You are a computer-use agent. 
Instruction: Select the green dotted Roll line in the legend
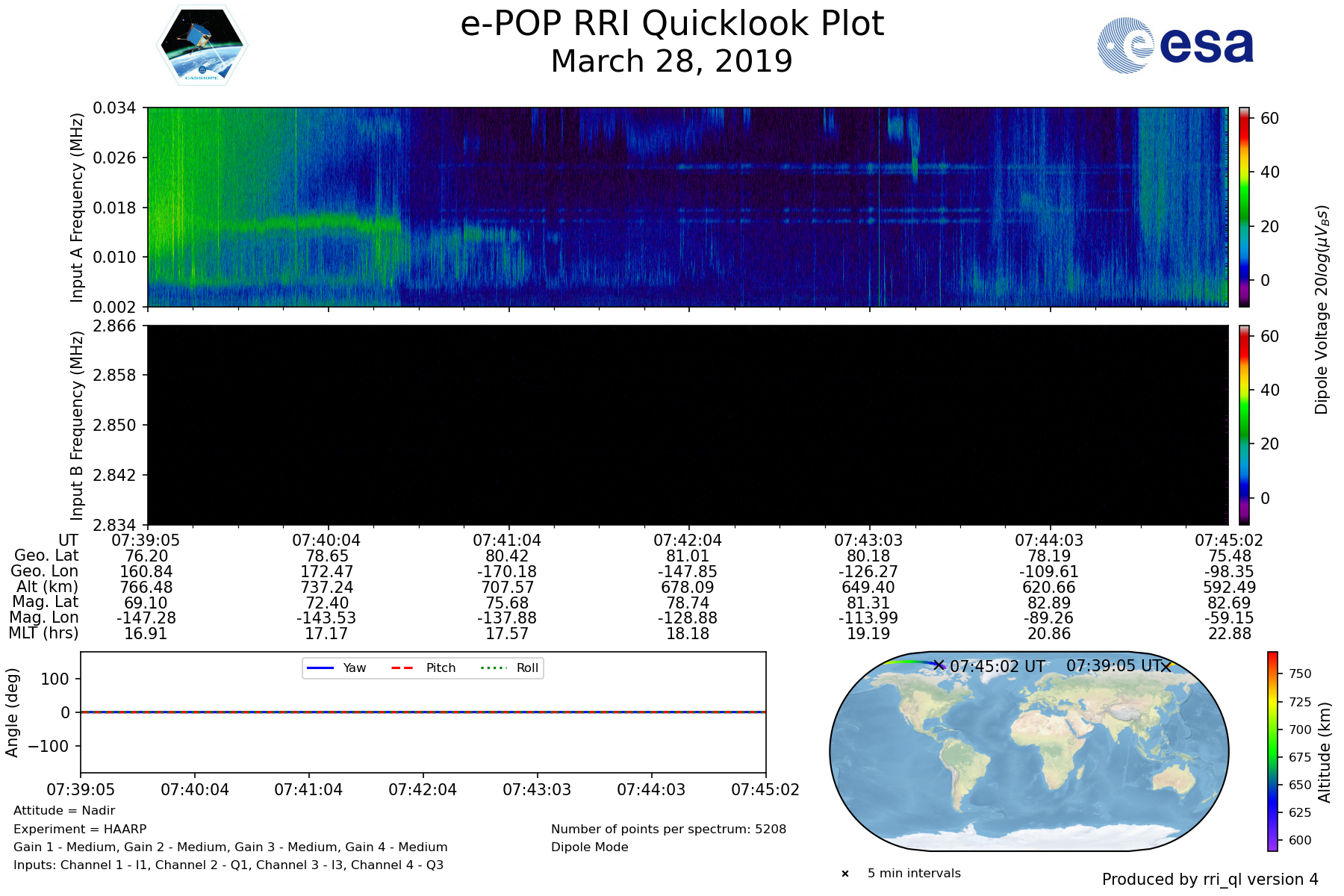pos(493,668)
